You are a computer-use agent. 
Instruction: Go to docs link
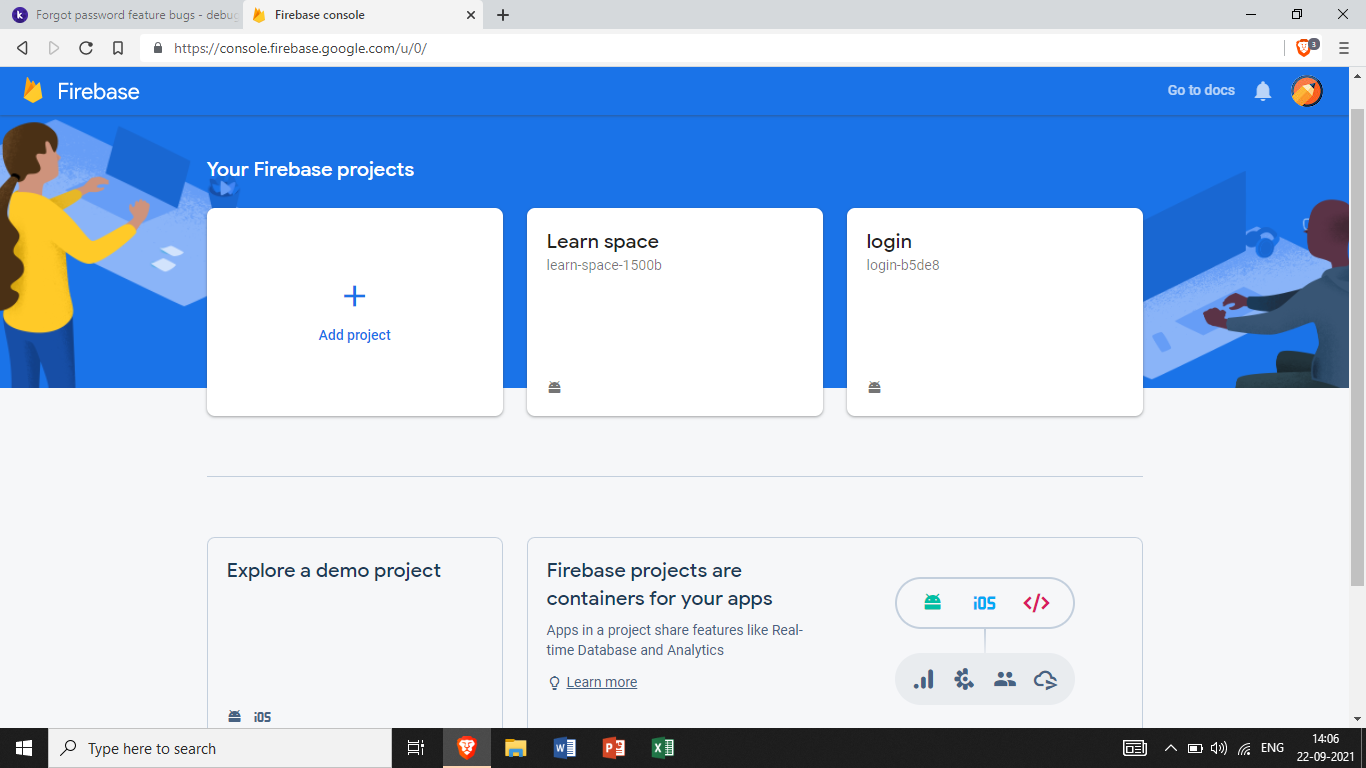coord(1200,90)
